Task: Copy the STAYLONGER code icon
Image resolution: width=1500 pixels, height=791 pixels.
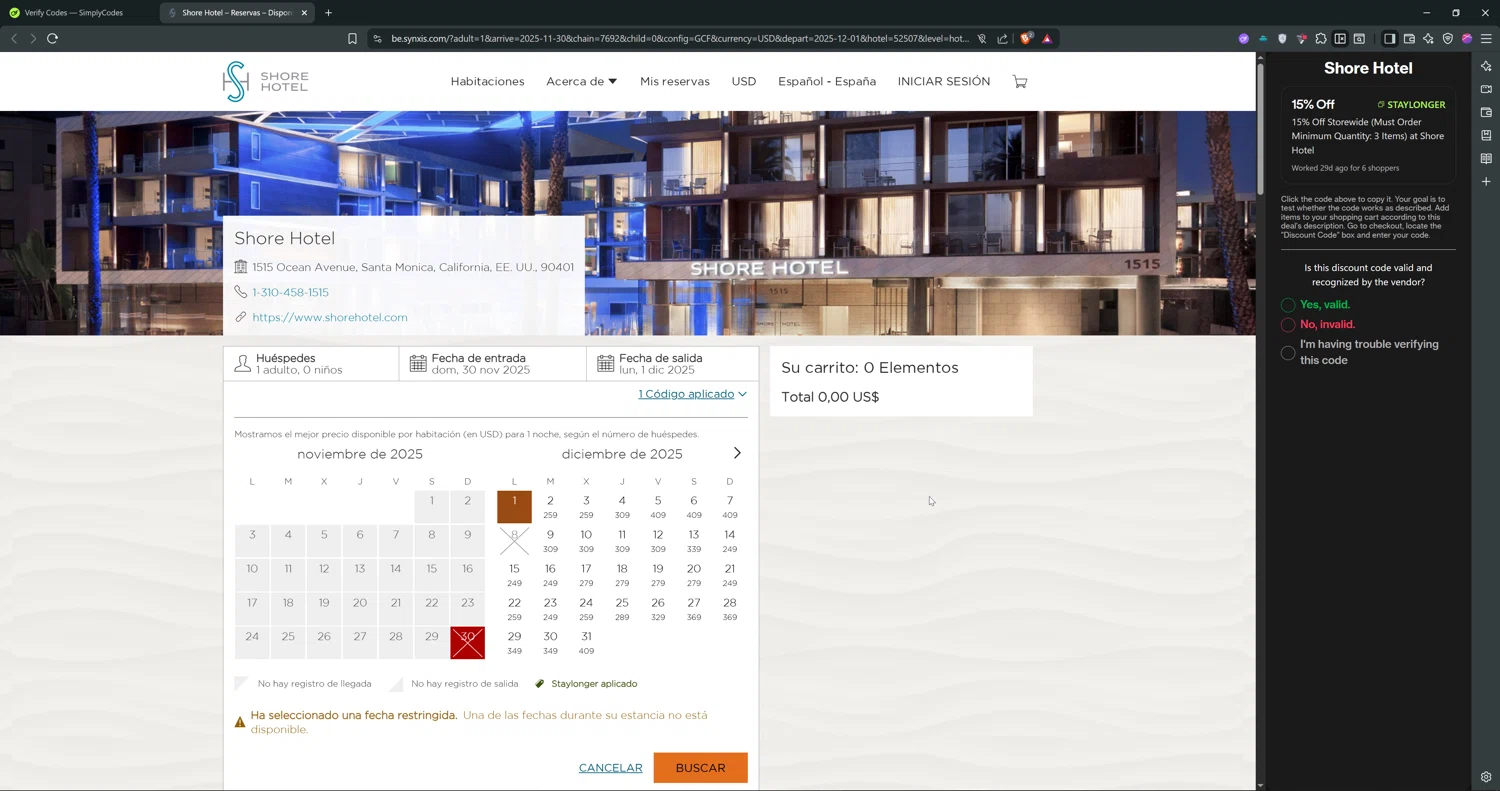Action: point(1381,104)
